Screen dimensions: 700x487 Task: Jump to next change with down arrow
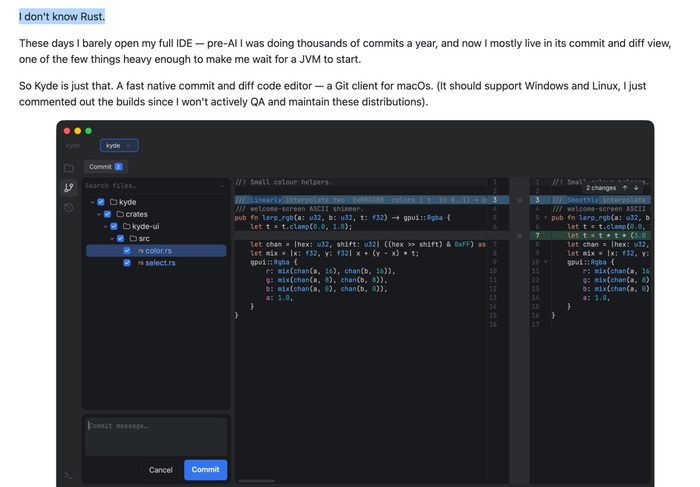636,188
